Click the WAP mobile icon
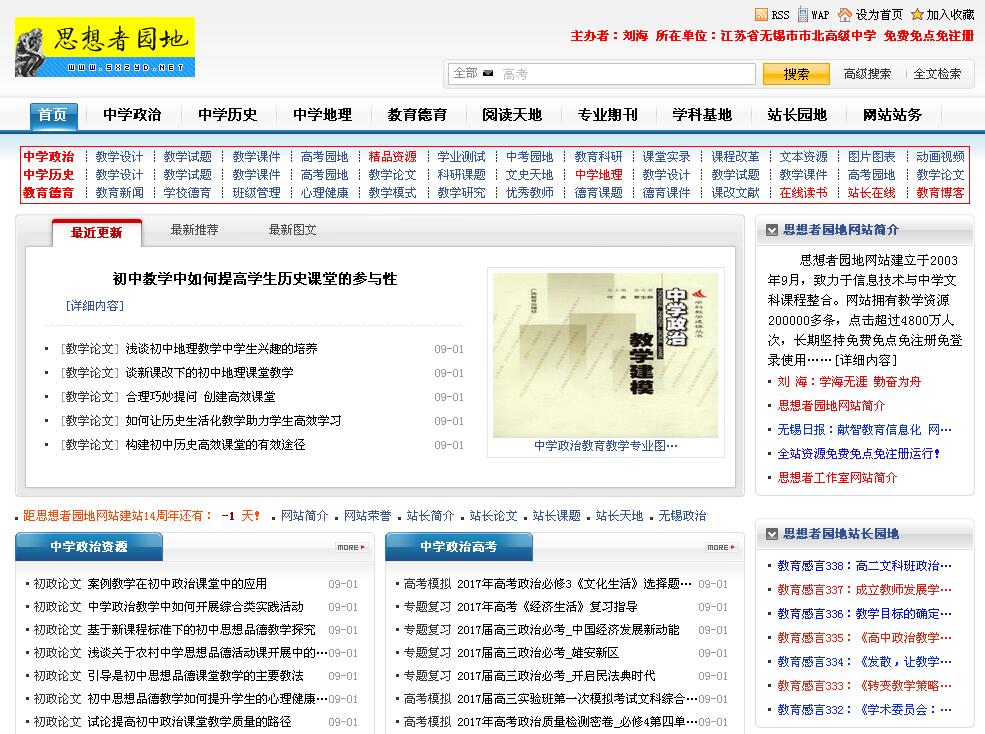Image resolution: width=985 pixels, height=734 pixels. tap(801, 15)
